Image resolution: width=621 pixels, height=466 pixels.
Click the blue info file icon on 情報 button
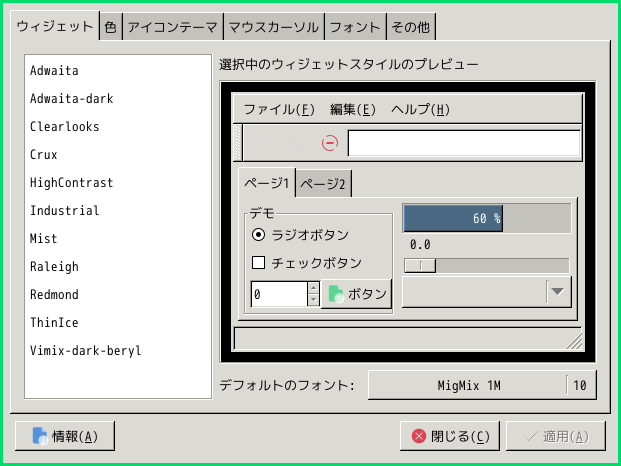[40, 436]
